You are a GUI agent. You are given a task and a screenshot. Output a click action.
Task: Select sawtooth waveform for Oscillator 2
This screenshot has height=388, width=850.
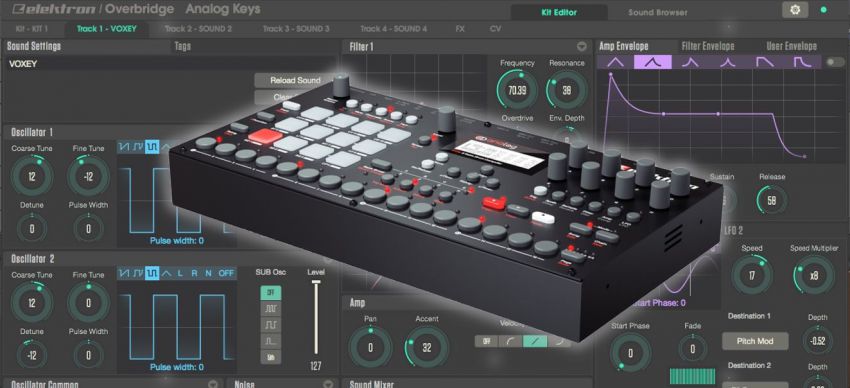click(x=124, y=273)
